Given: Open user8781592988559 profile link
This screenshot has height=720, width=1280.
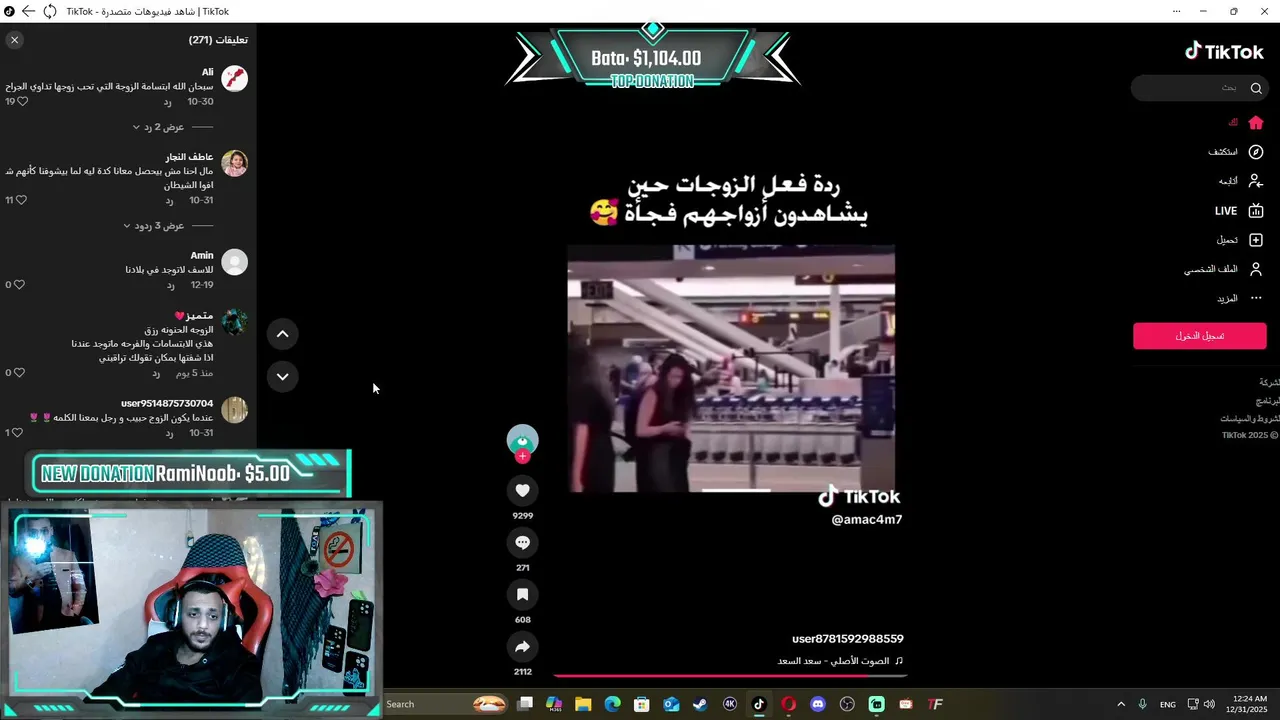Looking at the screenshot, I should pyautogui.click(x=848, y=639).
